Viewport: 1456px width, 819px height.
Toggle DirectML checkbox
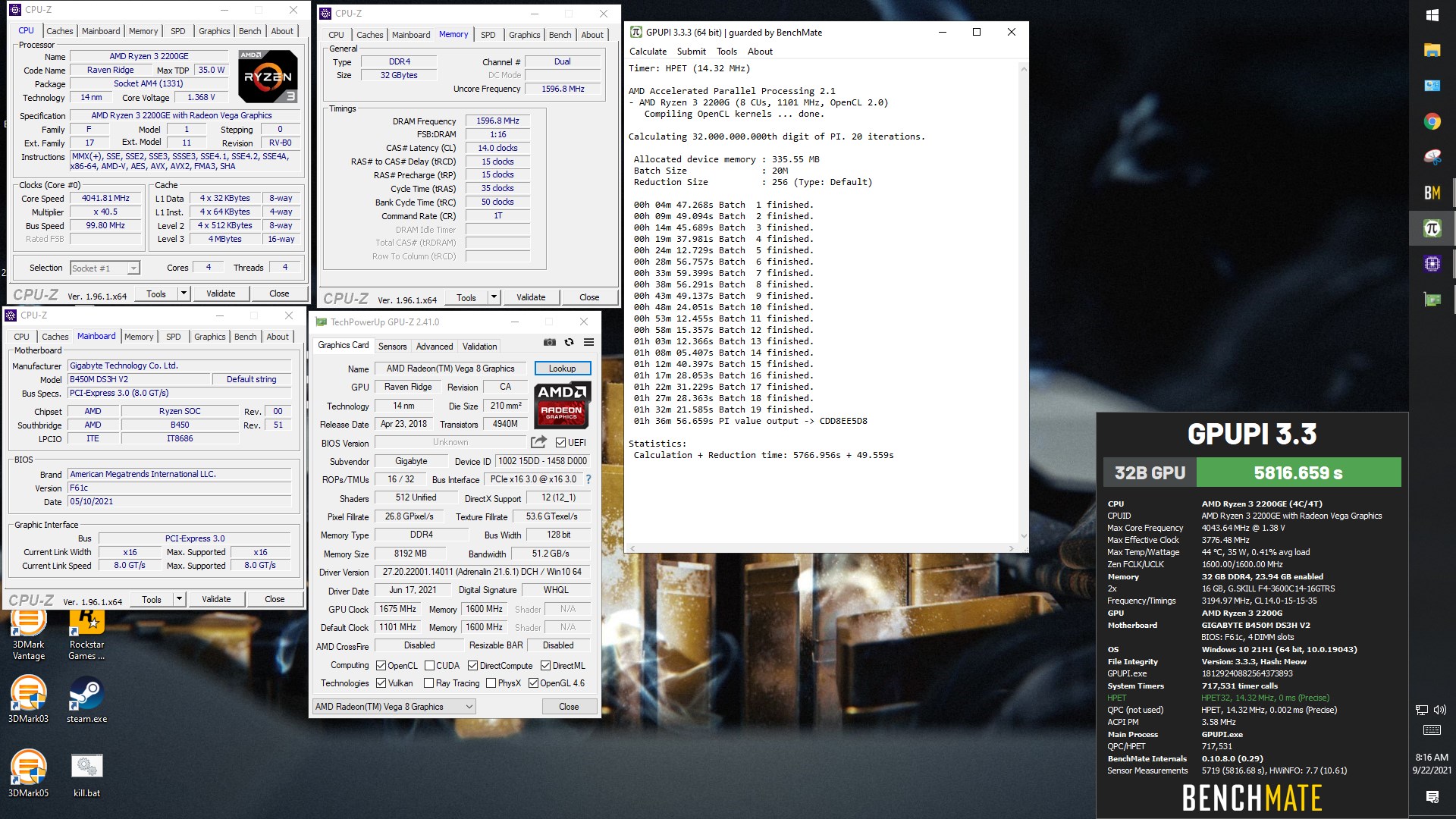tap(545, 666)
